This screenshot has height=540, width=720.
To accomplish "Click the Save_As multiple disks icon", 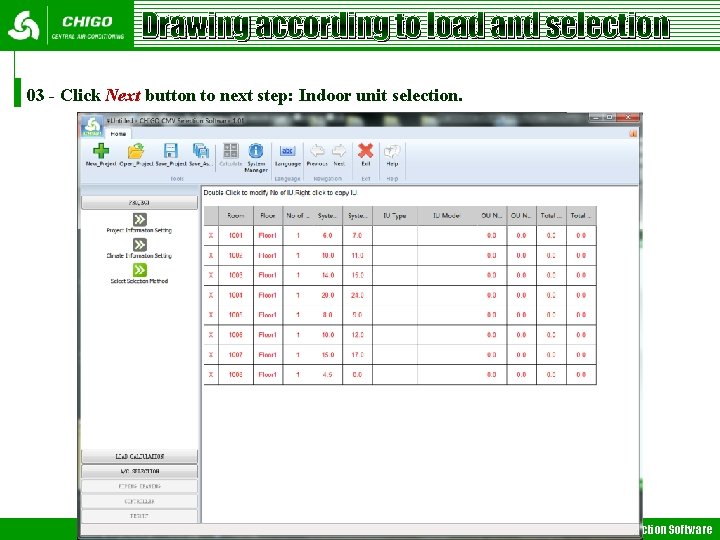I will click(201, 151).
